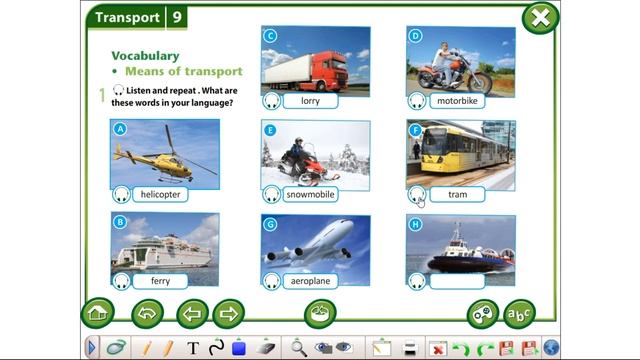Click the snowmobile photo E
The height and width of the screenshot is (360, 640).
(316, 155)
